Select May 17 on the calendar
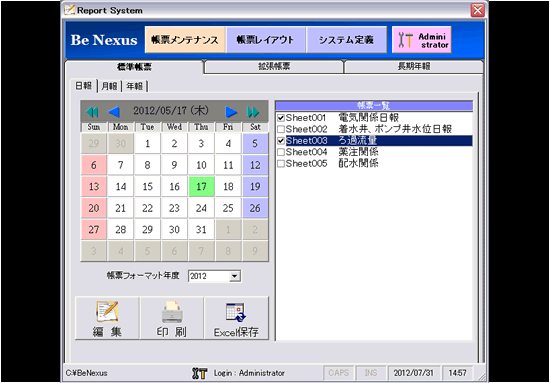 tap(201, 187)
